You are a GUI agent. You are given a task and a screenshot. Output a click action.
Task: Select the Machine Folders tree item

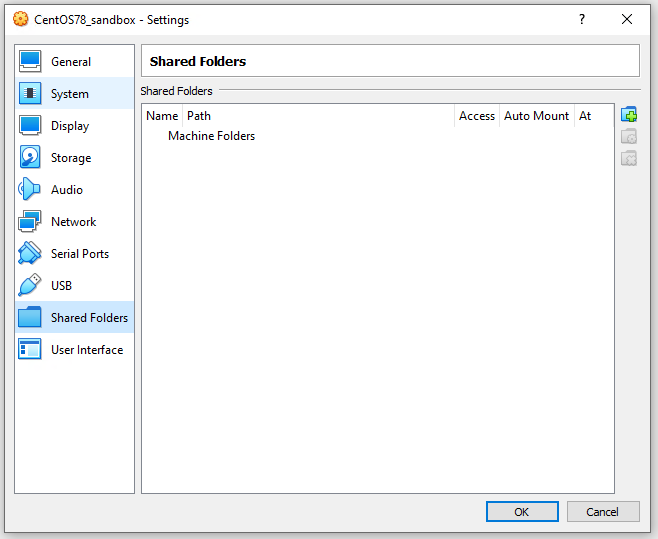211,136
